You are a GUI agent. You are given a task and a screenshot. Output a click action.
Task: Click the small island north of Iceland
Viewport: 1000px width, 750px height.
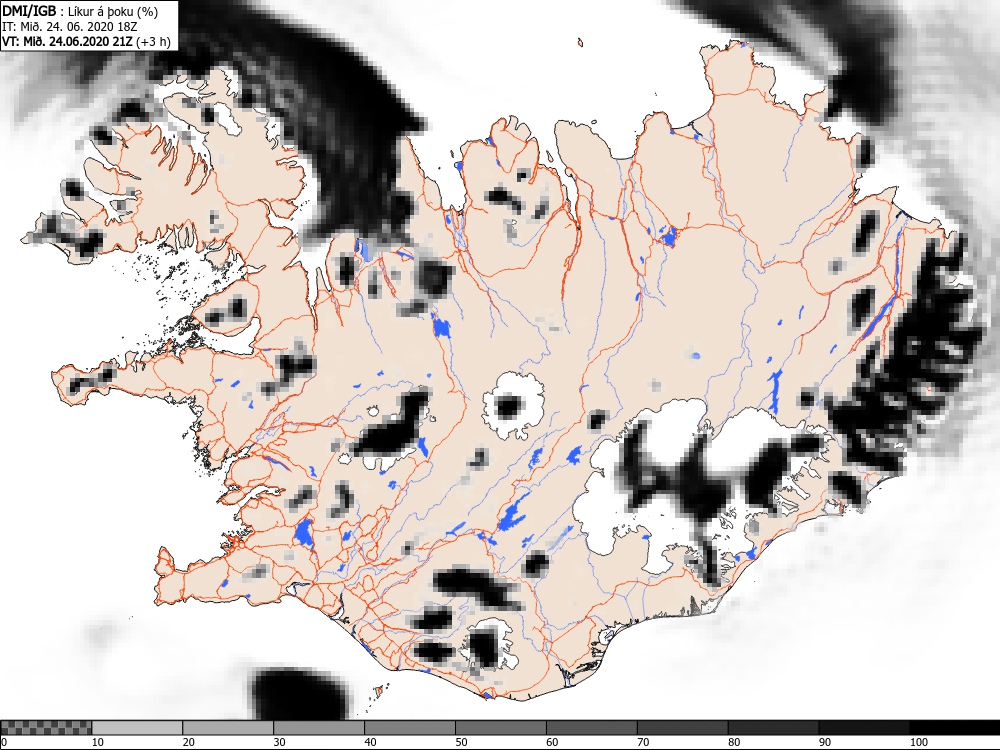[580, 43]
